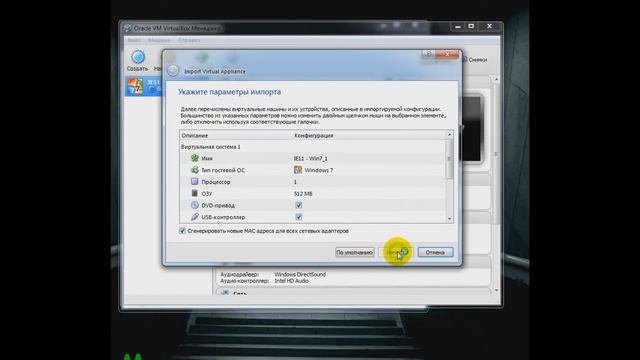The width and height of the screenshot is (640, 360).
Task: Click settings list scrollbar up arrow
Action: 449,134
